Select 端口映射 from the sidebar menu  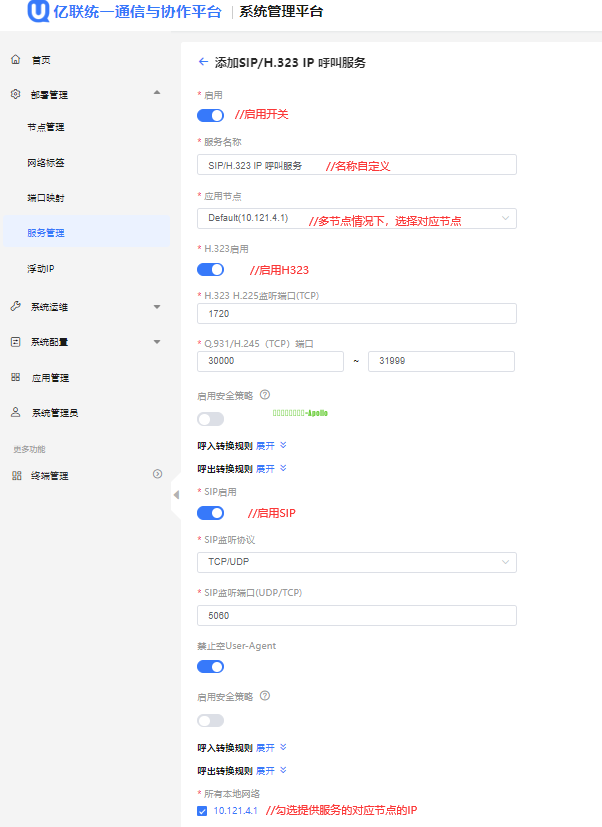(x=46, y=198)
